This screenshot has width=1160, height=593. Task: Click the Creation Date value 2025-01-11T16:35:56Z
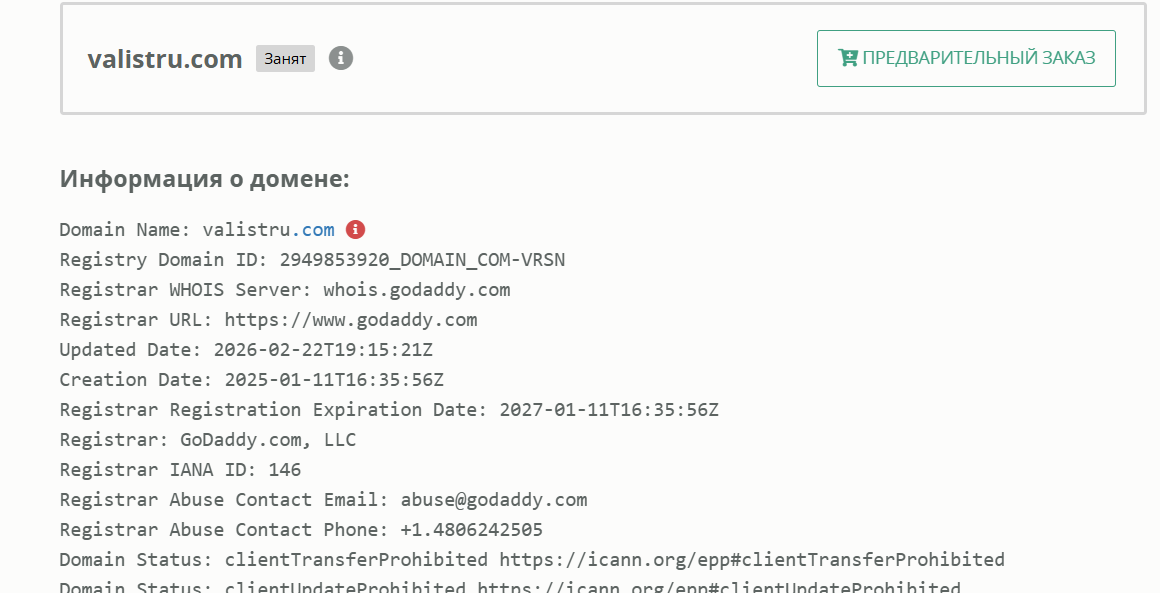(334, 380)
